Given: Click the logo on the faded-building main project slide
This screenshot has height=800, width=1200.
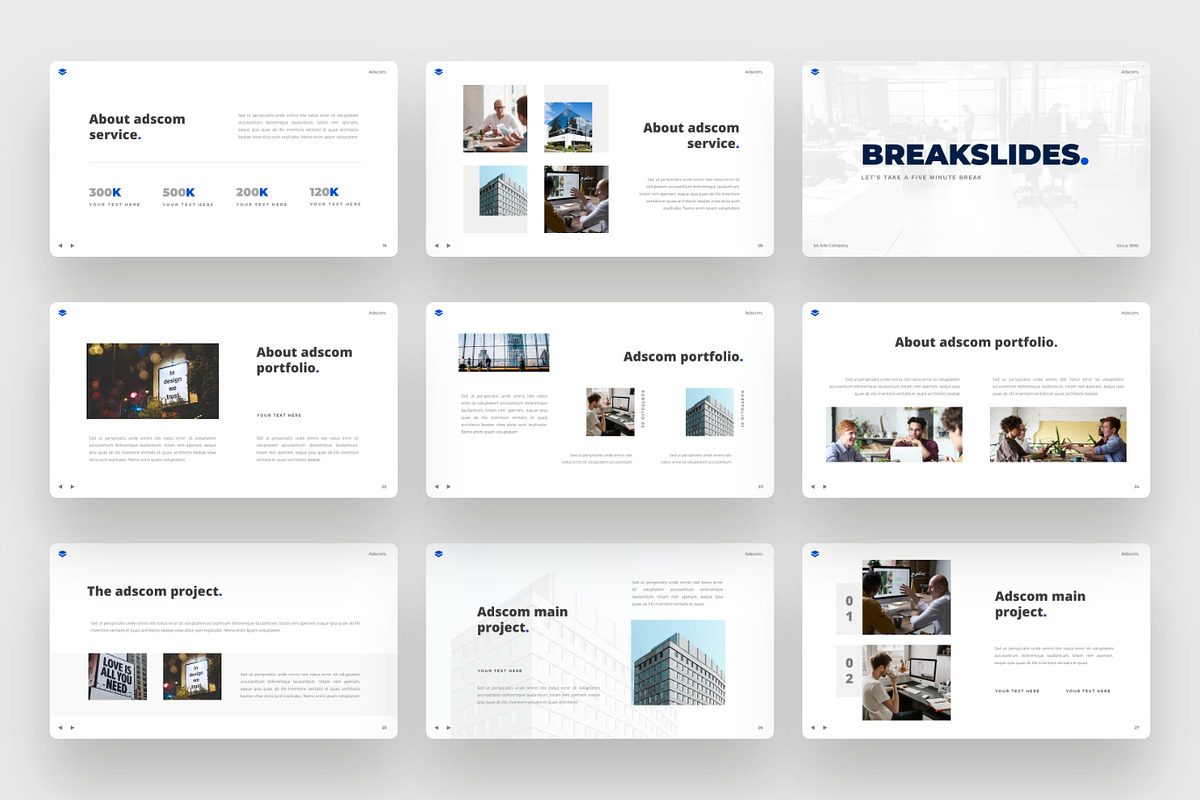Looking at the screenshot, I should (x=438, y=554).
